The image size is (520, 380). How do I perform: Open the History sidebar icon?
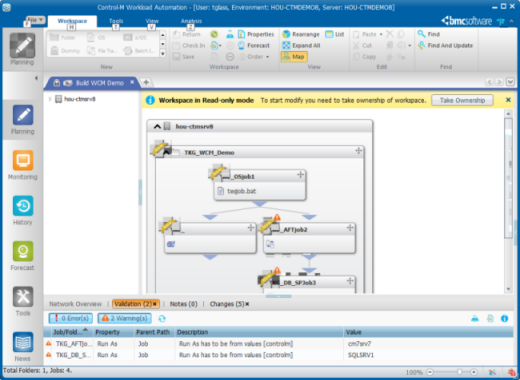pyautogui.click(x=23, y=206)
